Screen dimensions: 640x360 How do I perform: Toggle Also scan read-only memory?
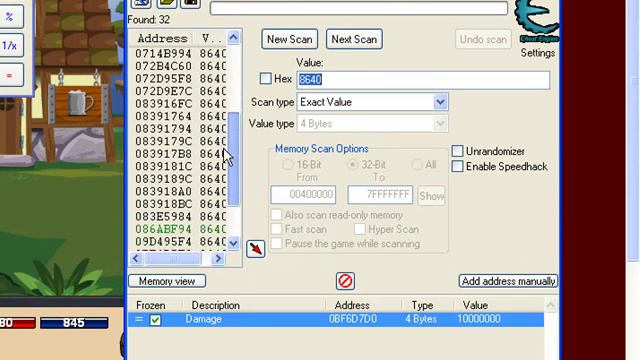coord(276,215)
